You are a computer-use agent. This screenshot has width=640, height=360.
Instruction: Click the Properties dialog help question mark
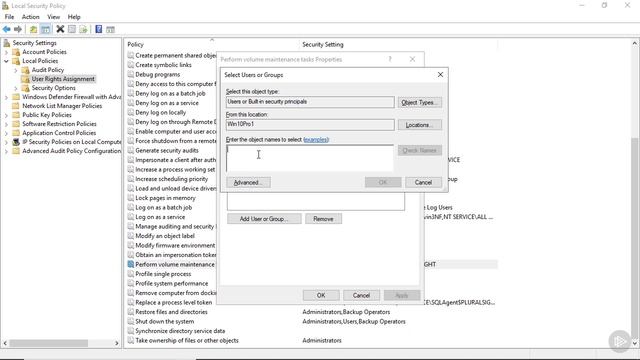390,59
